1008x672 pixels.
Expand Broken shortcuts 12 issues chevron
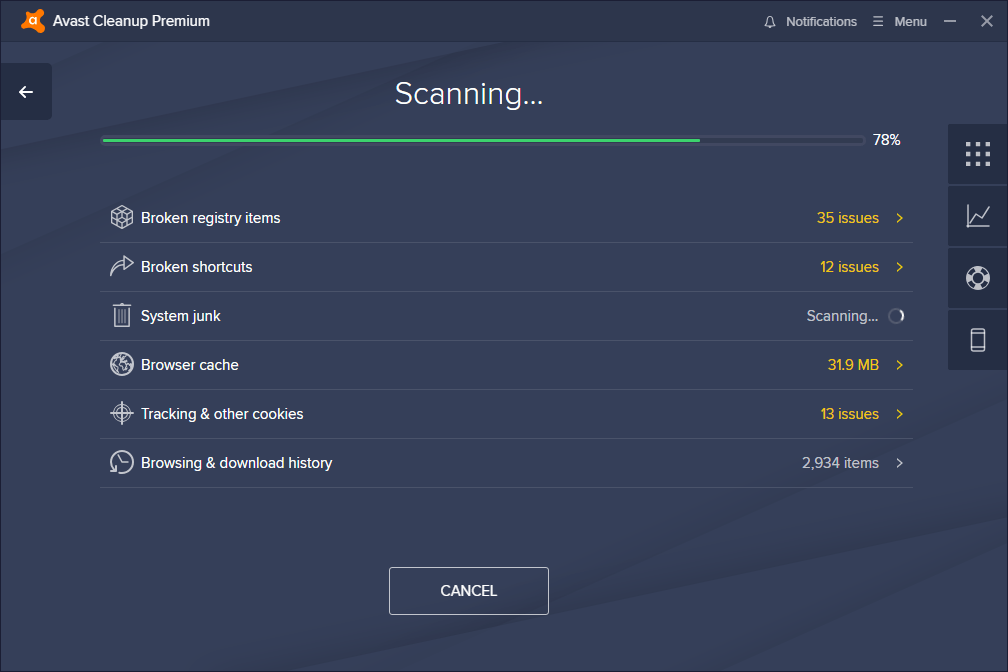tap(899, 267)
